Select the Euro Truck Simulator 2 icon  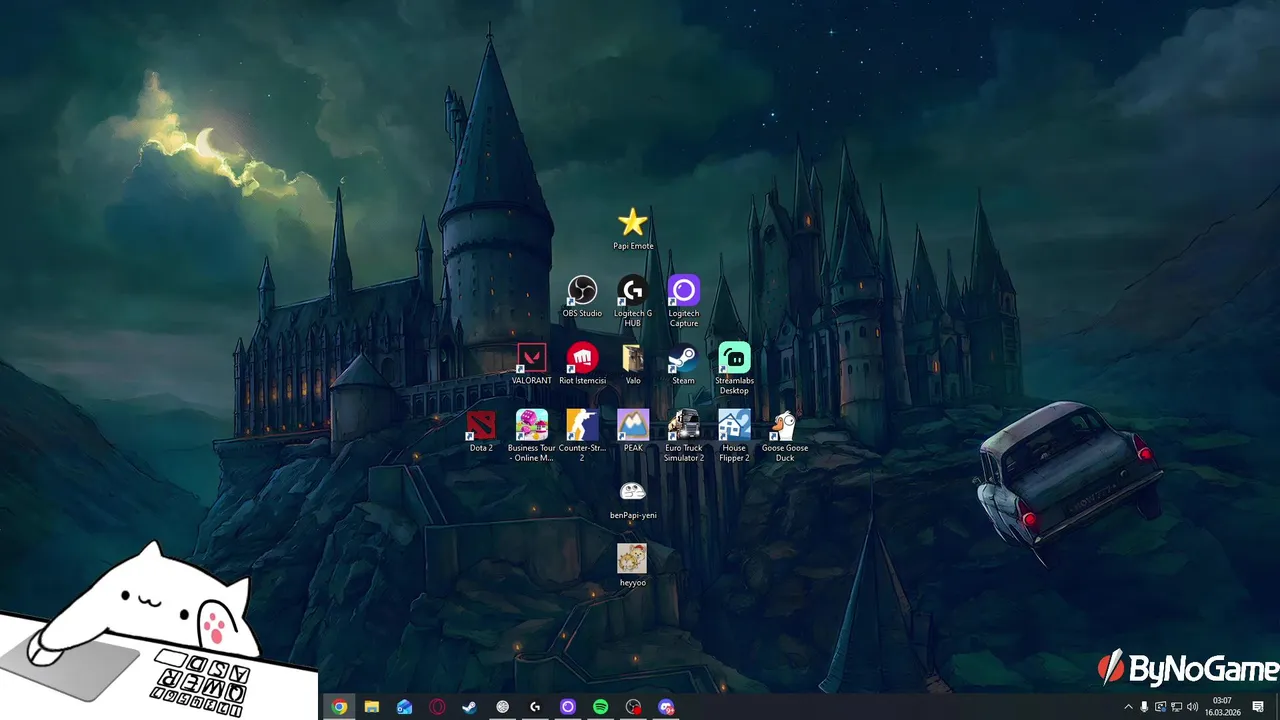(x=684, y=435)
